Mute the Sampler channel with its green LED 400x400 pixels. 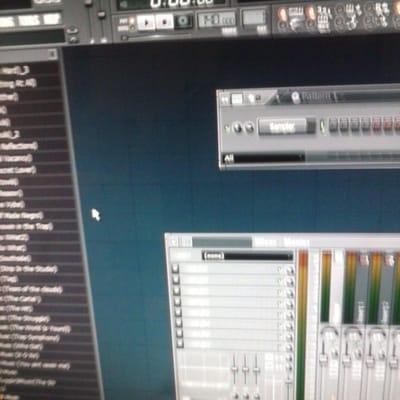pyautogui.click(x=228, y=128)
